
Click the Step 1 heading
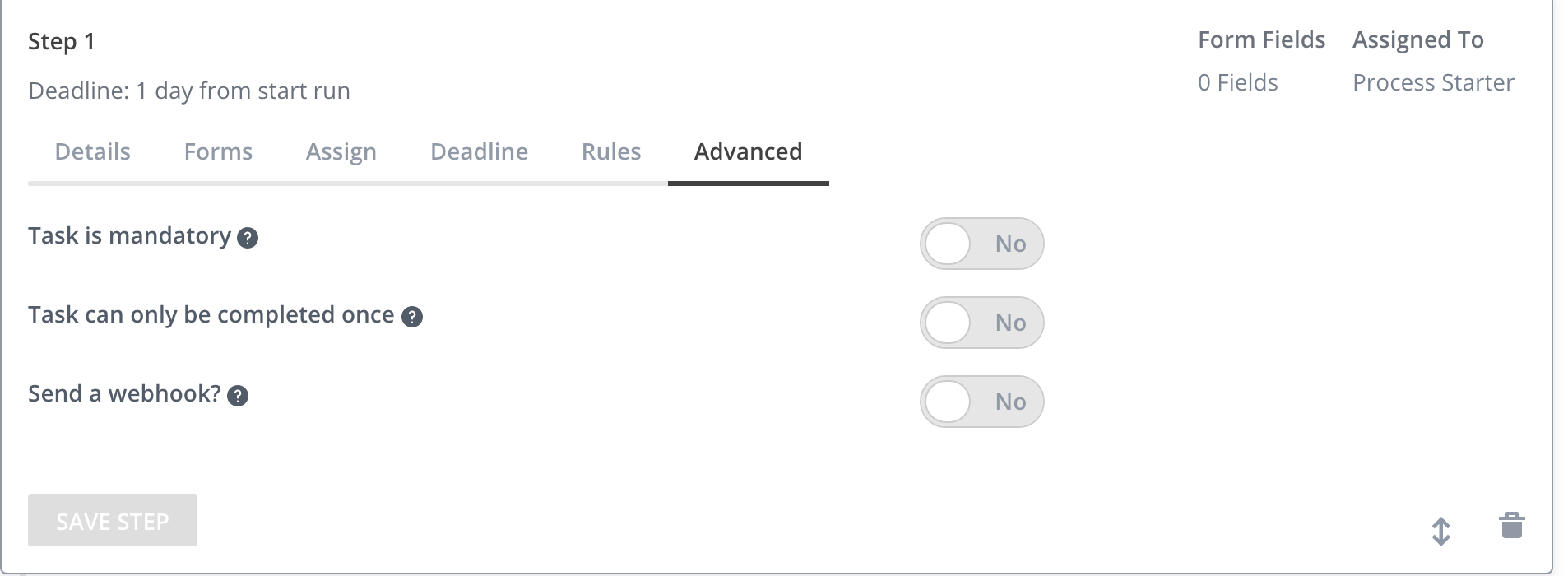coord(61,41)
